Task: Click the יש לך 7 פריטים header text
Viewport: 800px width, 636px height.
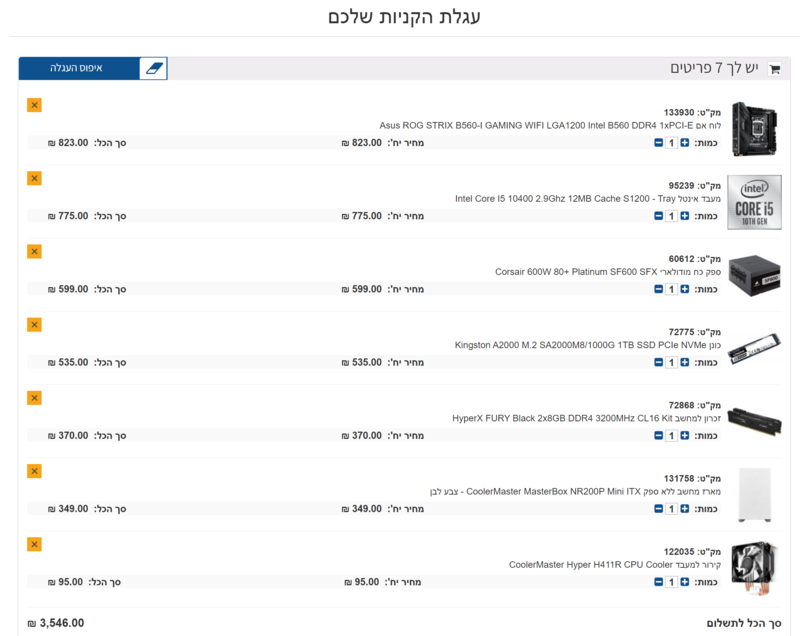Action: (x=714, y=68)
